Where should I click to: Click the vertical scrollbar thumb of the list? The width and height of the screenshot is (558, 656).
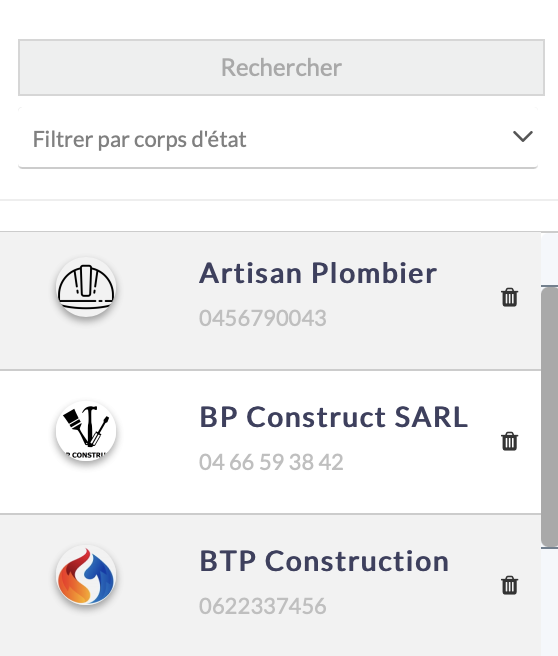coord(549,417)
